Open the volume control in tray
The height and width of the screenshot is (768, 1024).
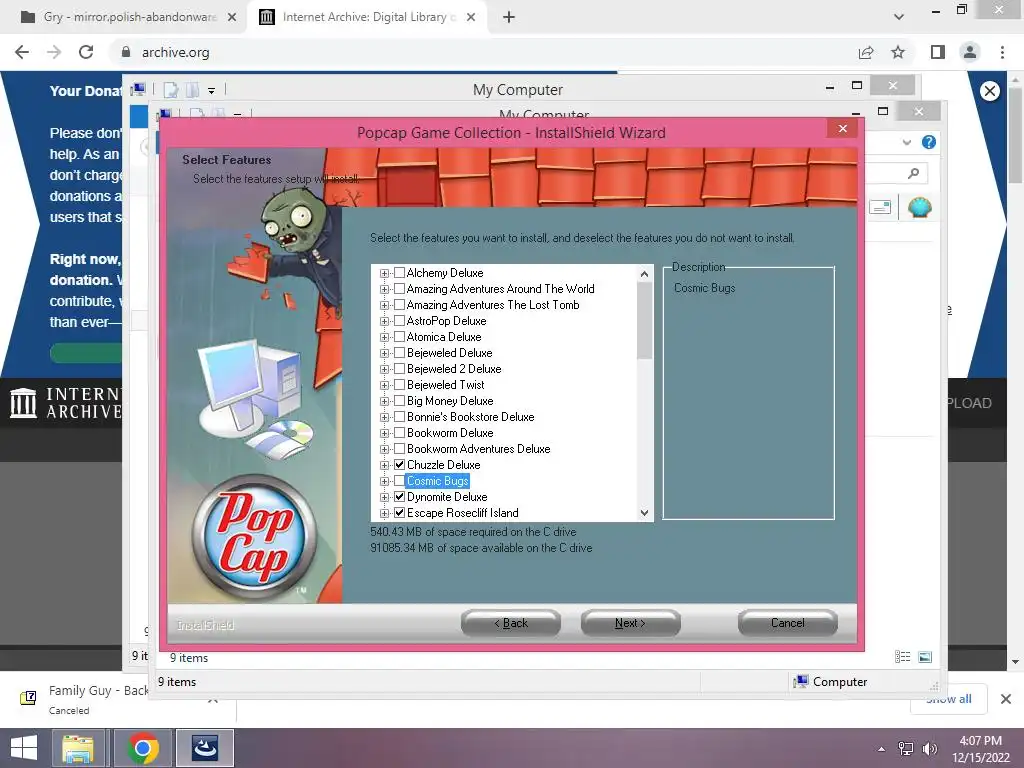tap(929, 749)
